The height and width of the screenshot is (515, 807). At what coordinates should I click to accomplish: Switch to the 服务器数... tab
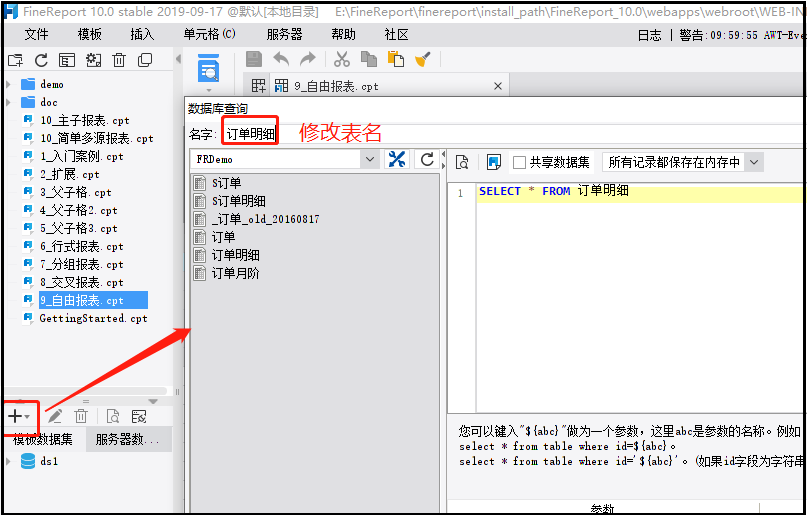129,440
